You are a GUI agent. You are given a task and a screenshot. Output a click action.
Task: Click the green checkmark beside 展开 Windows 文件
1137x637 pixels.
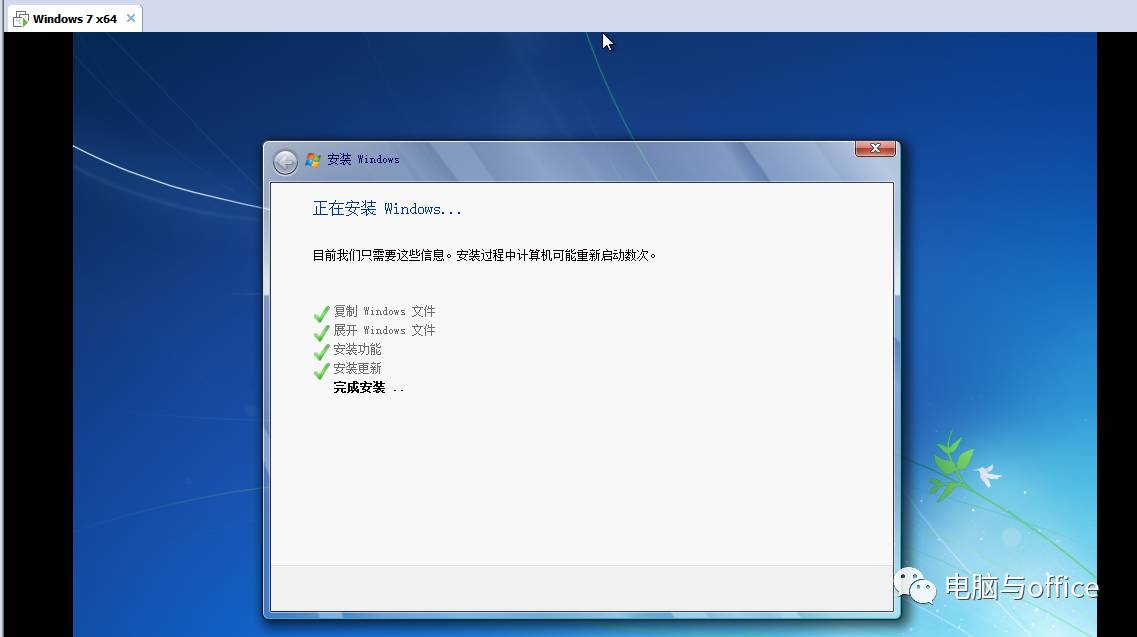click(x=321, y=330)
